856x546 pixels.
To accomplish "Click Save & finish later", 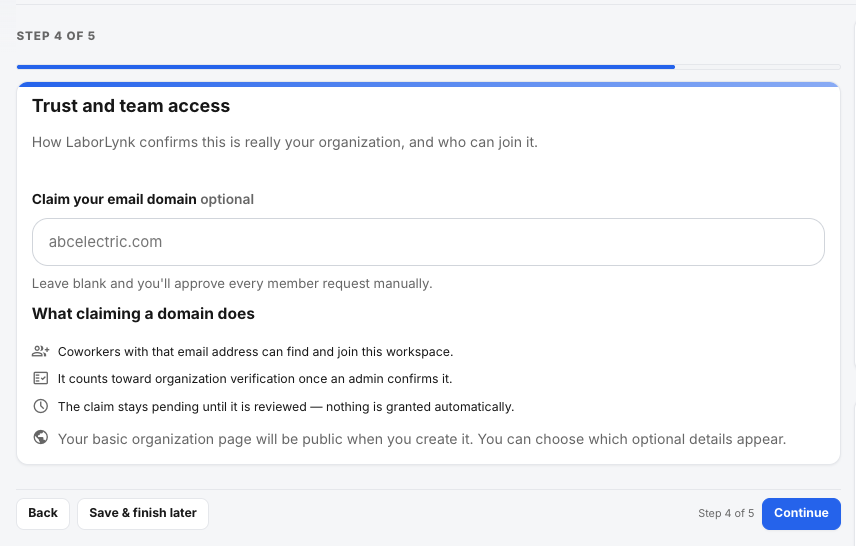I will point(143,513).
